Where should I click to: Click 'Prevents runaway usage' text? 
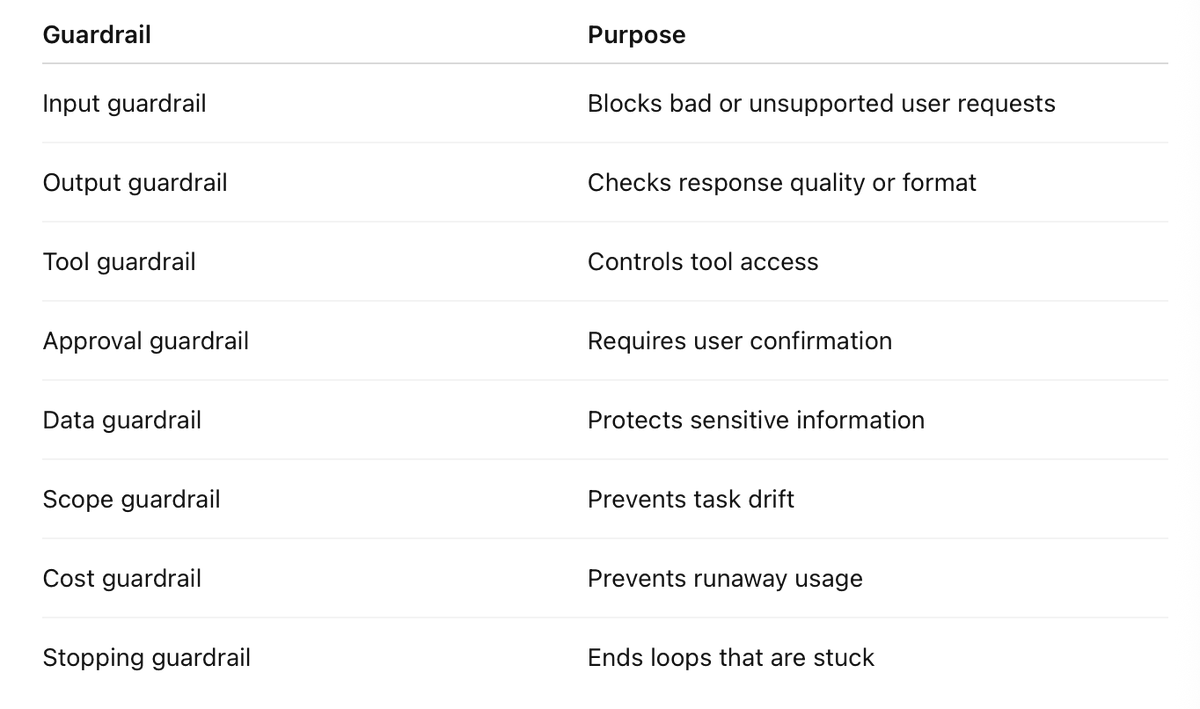(x=725, y=578)
